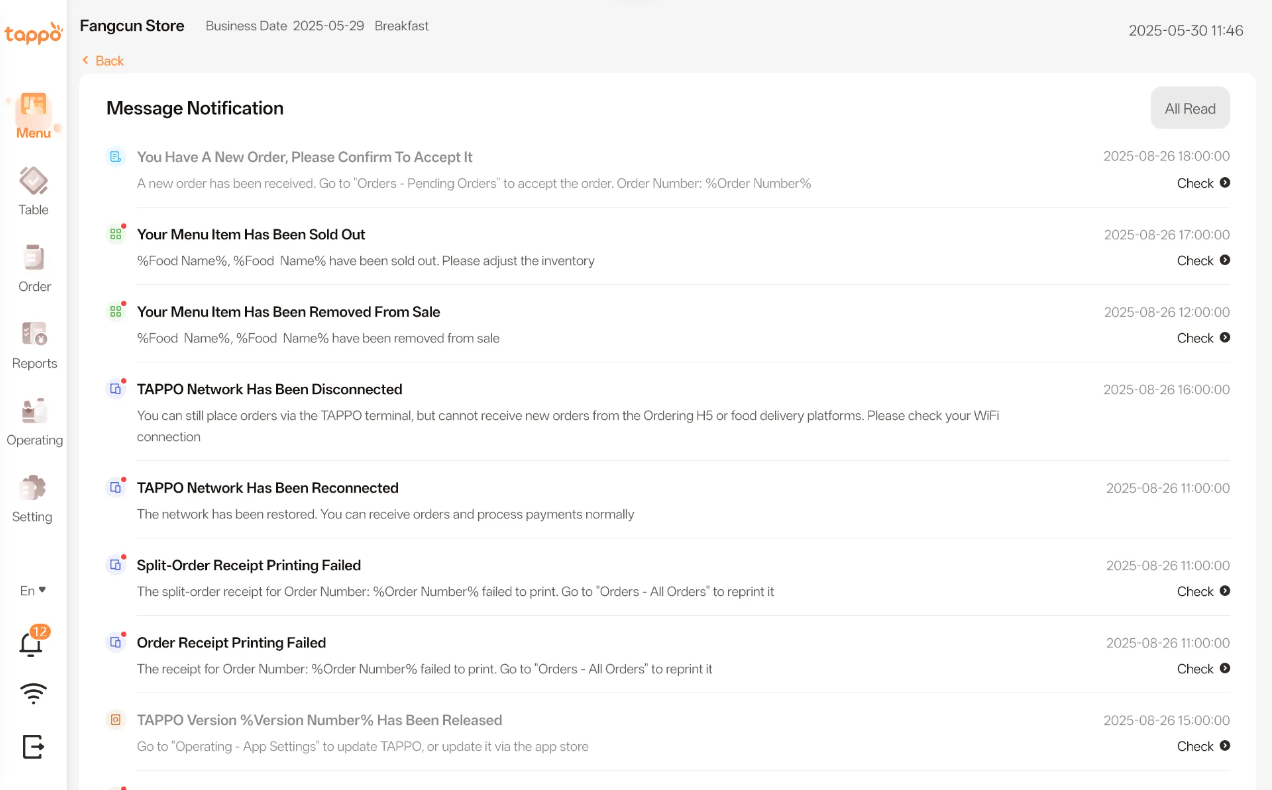
Task: Open the Table section icon
Action: pos(33,182)
